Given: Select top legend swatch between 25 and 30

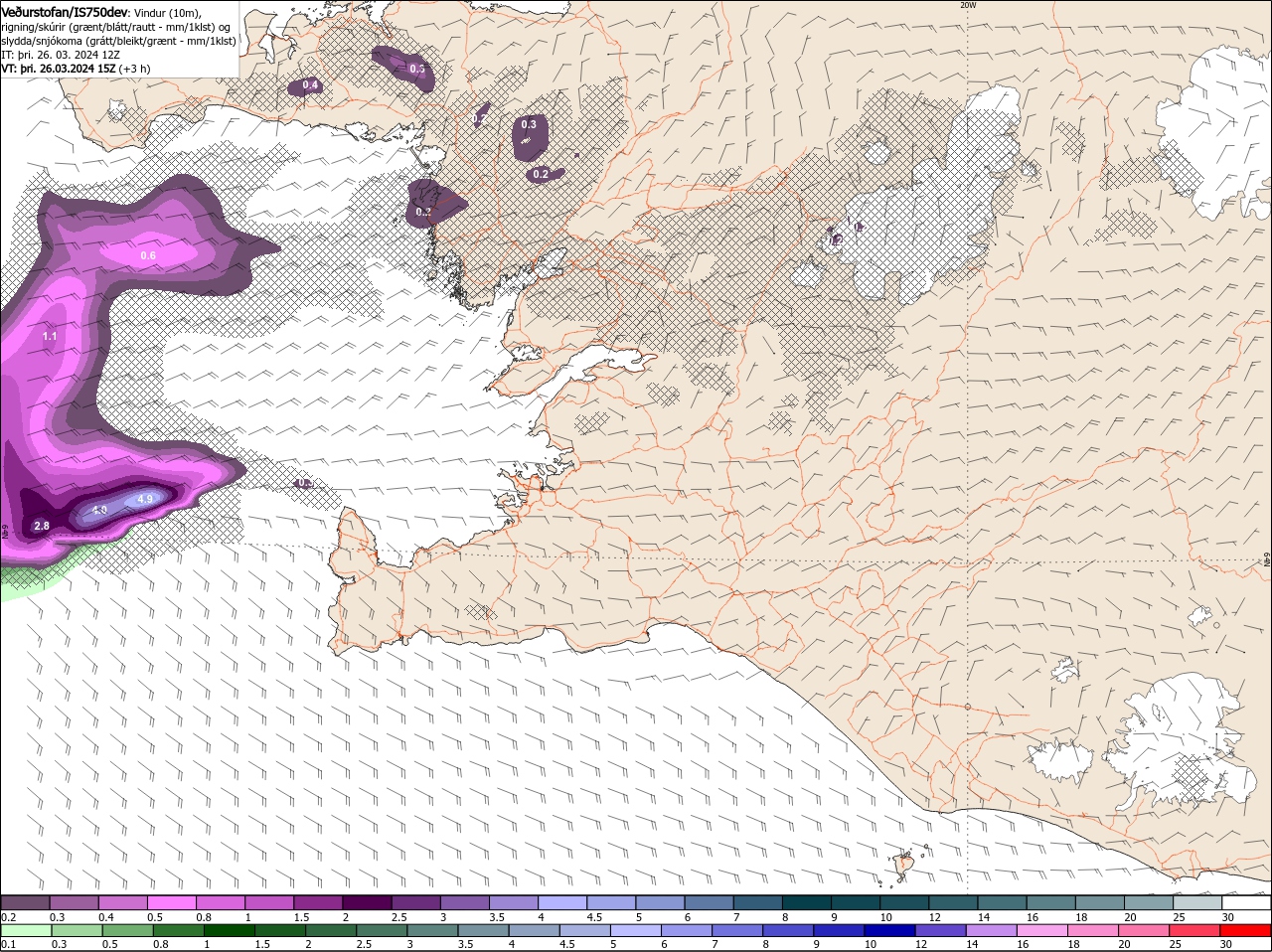Looking at the screenshot, I should [1199, 902].
